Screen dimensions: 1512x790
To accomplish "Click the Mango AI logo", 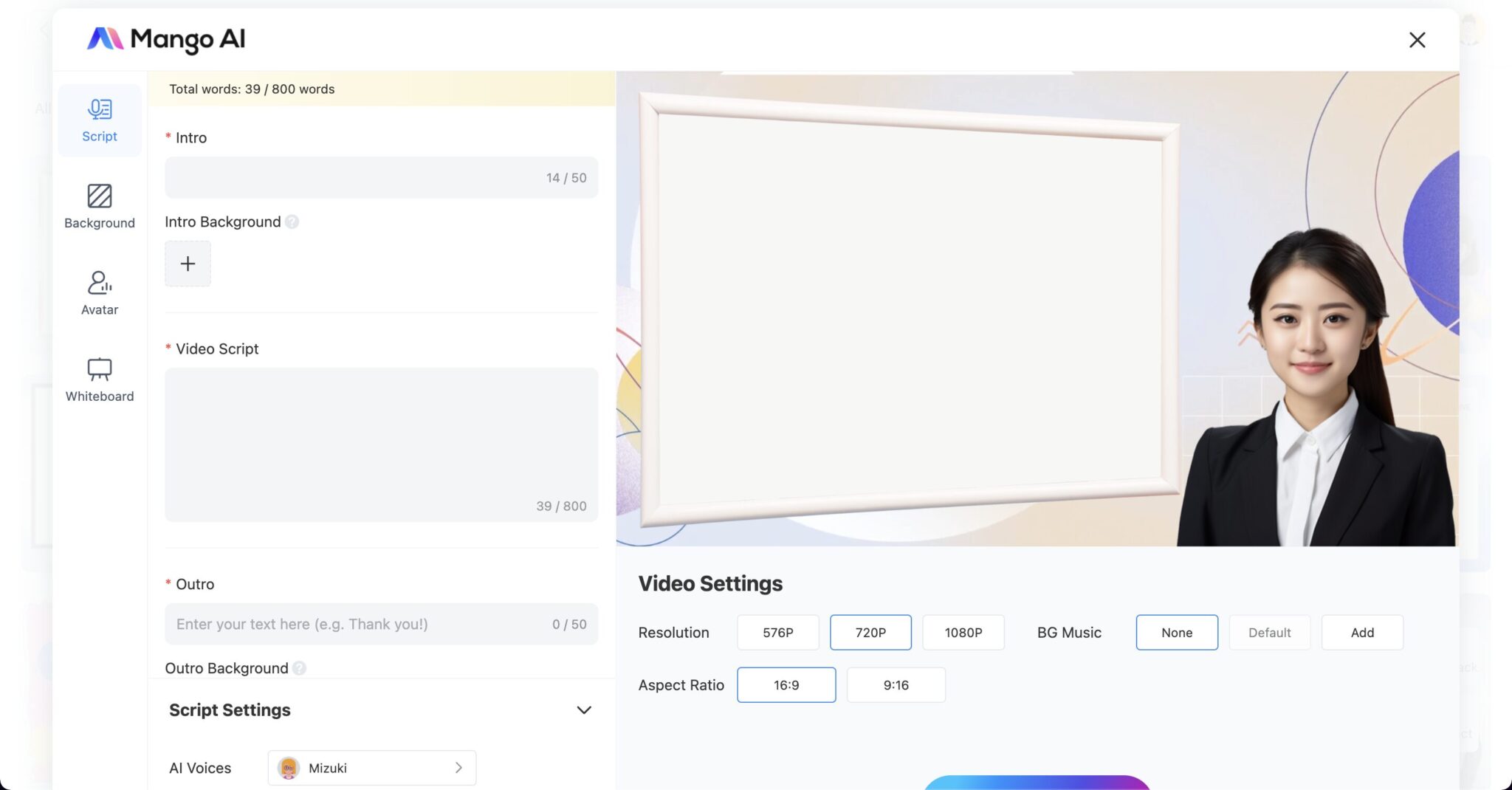I will click(165, 39).
